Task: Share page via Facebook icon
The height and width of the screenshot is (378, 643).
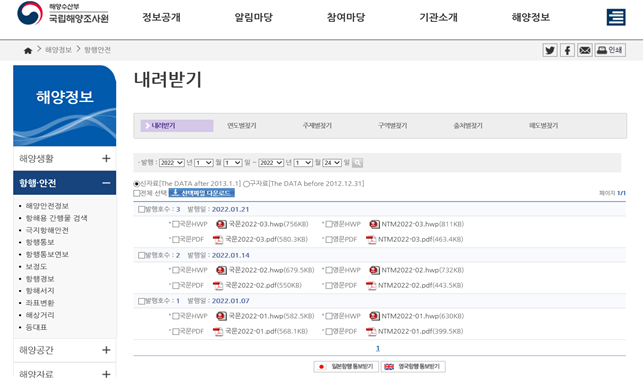Action: tap(567, 50)
